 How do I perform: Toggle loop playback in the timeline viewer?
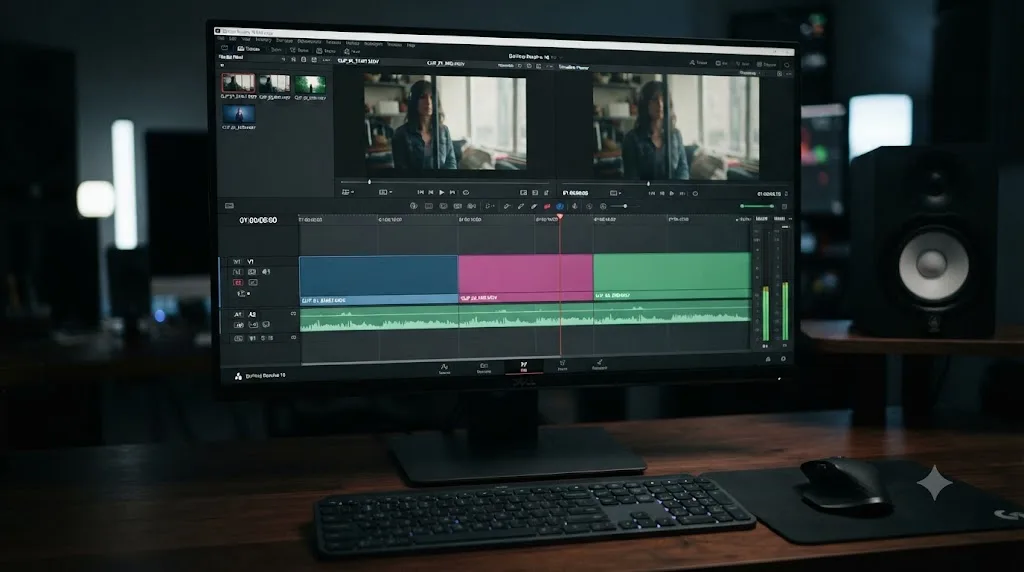pyautogui.click(x=695, y=193)
